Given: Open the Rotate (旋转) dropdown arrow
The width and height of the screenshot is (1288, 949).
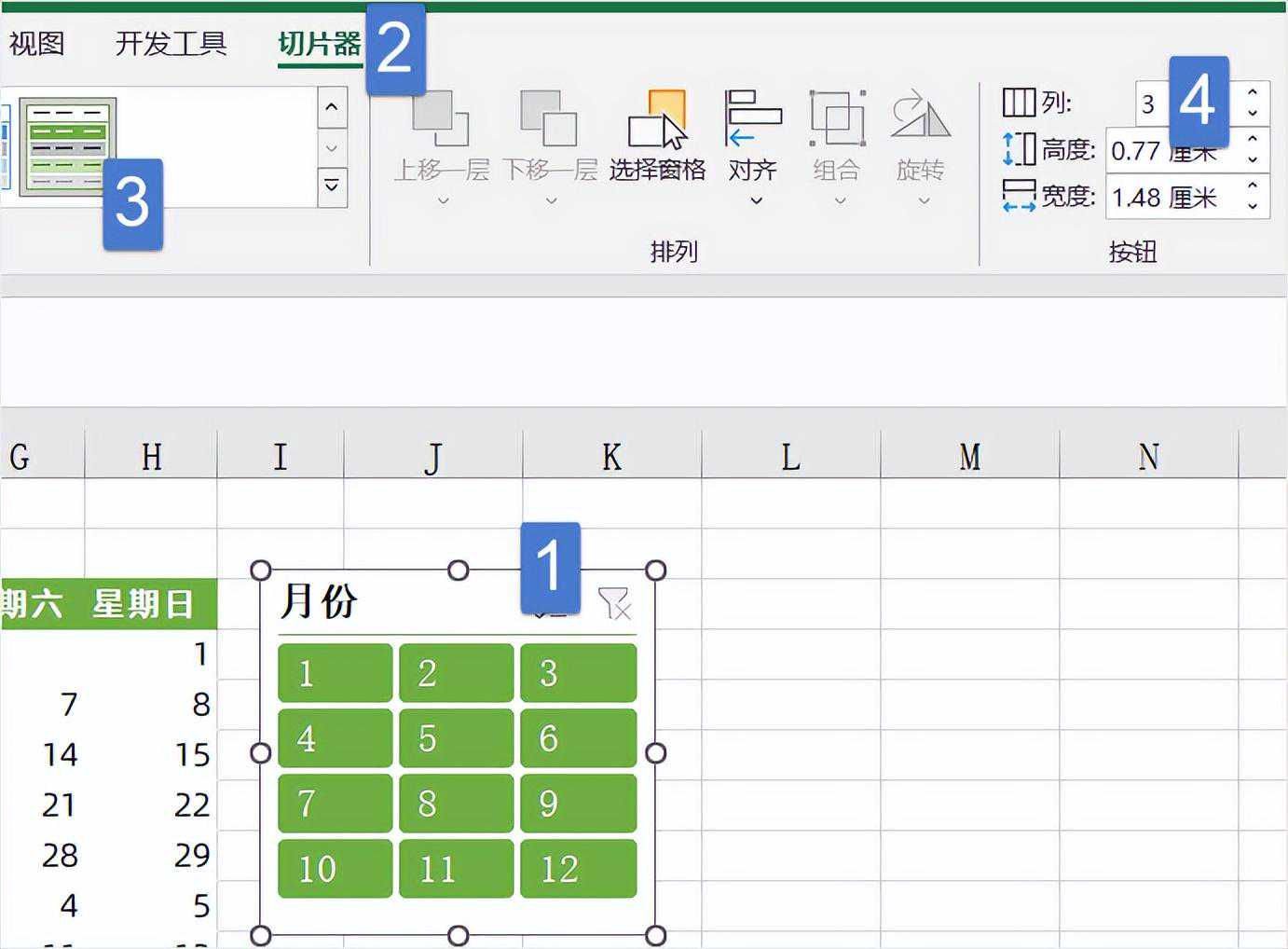Looking at the screenshot, I should 924,200.
